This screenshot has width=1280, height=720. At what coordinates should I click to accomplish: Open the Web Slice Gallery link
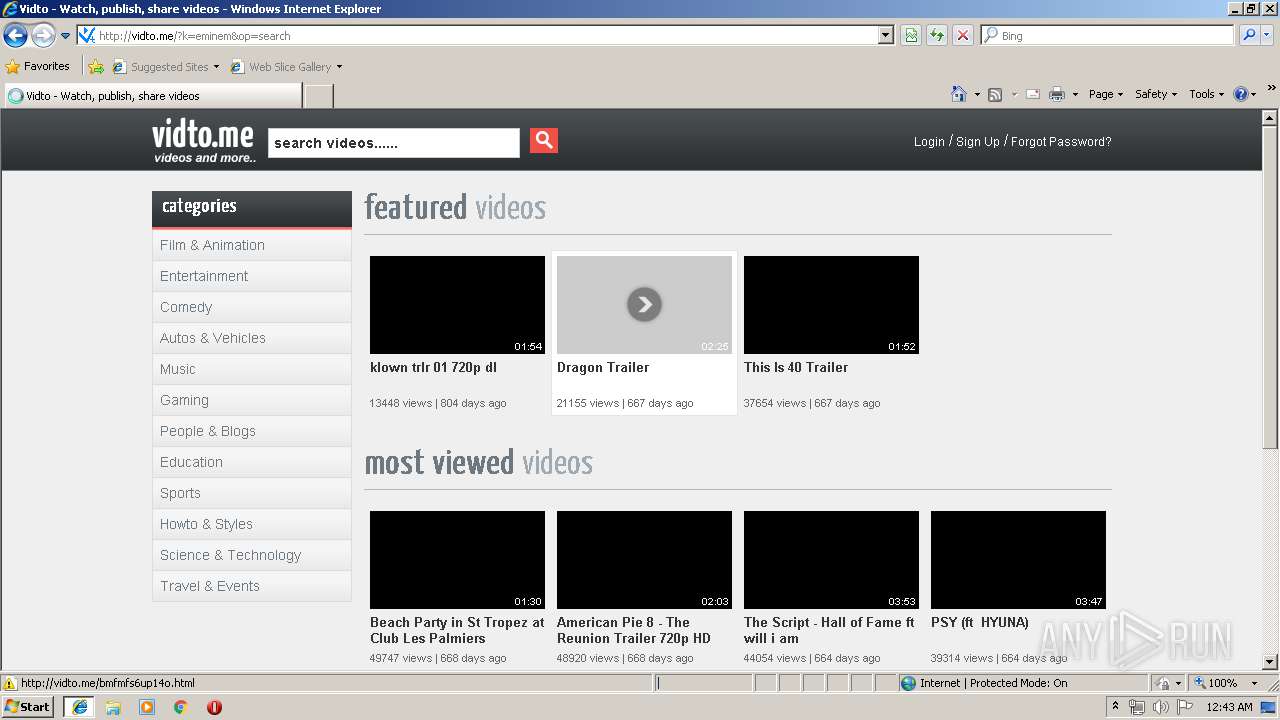[x=287, y=67]
